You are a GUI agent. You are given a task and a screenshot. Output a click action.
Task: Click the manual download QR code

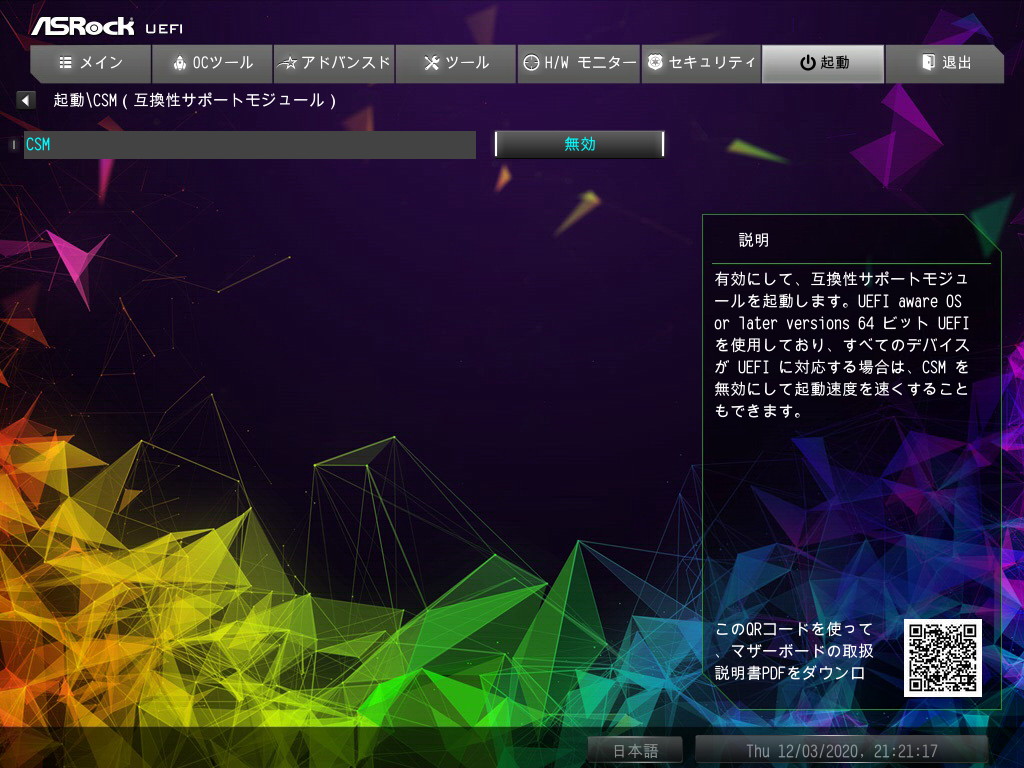[942, 658]
